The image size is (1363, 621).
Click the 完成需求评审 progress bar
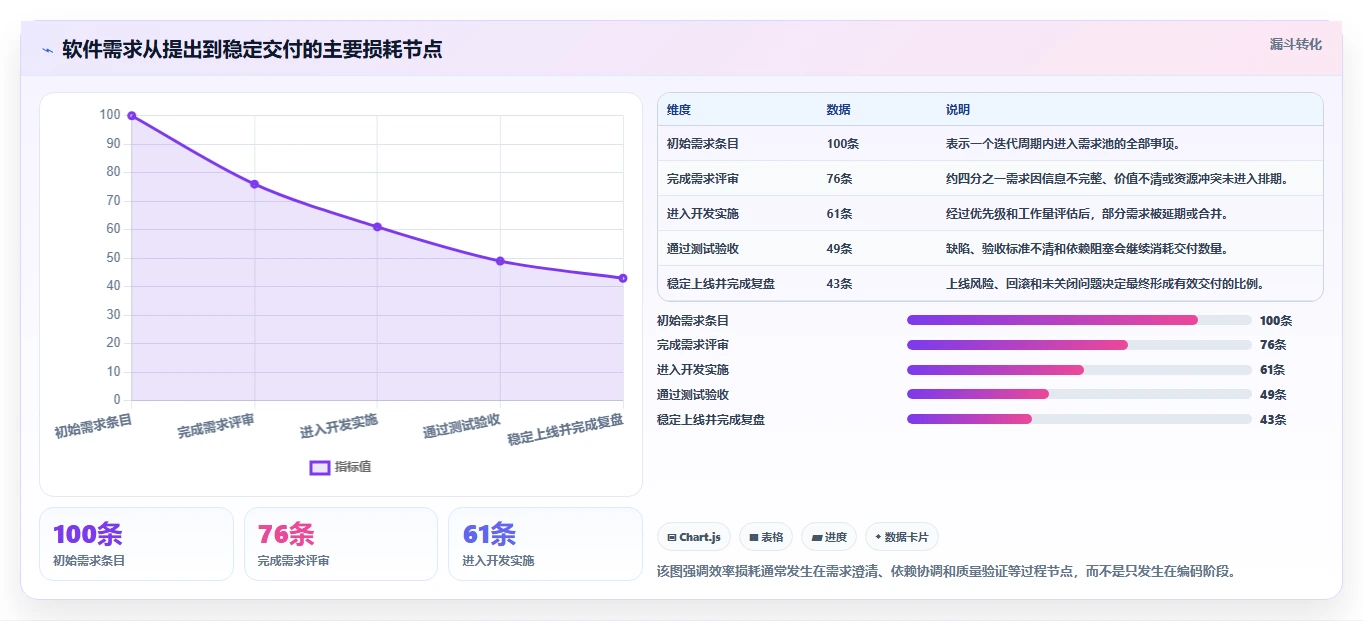(1079, 345)
